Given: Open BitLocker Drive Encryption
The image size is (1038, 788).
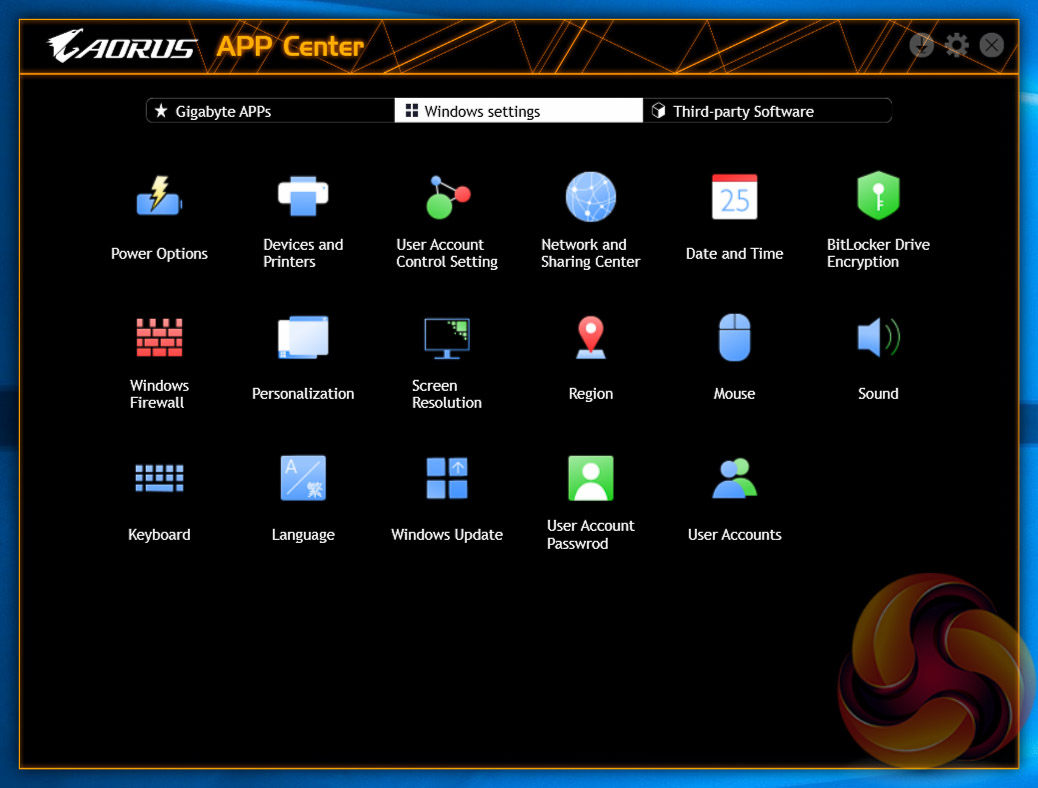Looking at the screenshot, I should (x=878, y=197).
